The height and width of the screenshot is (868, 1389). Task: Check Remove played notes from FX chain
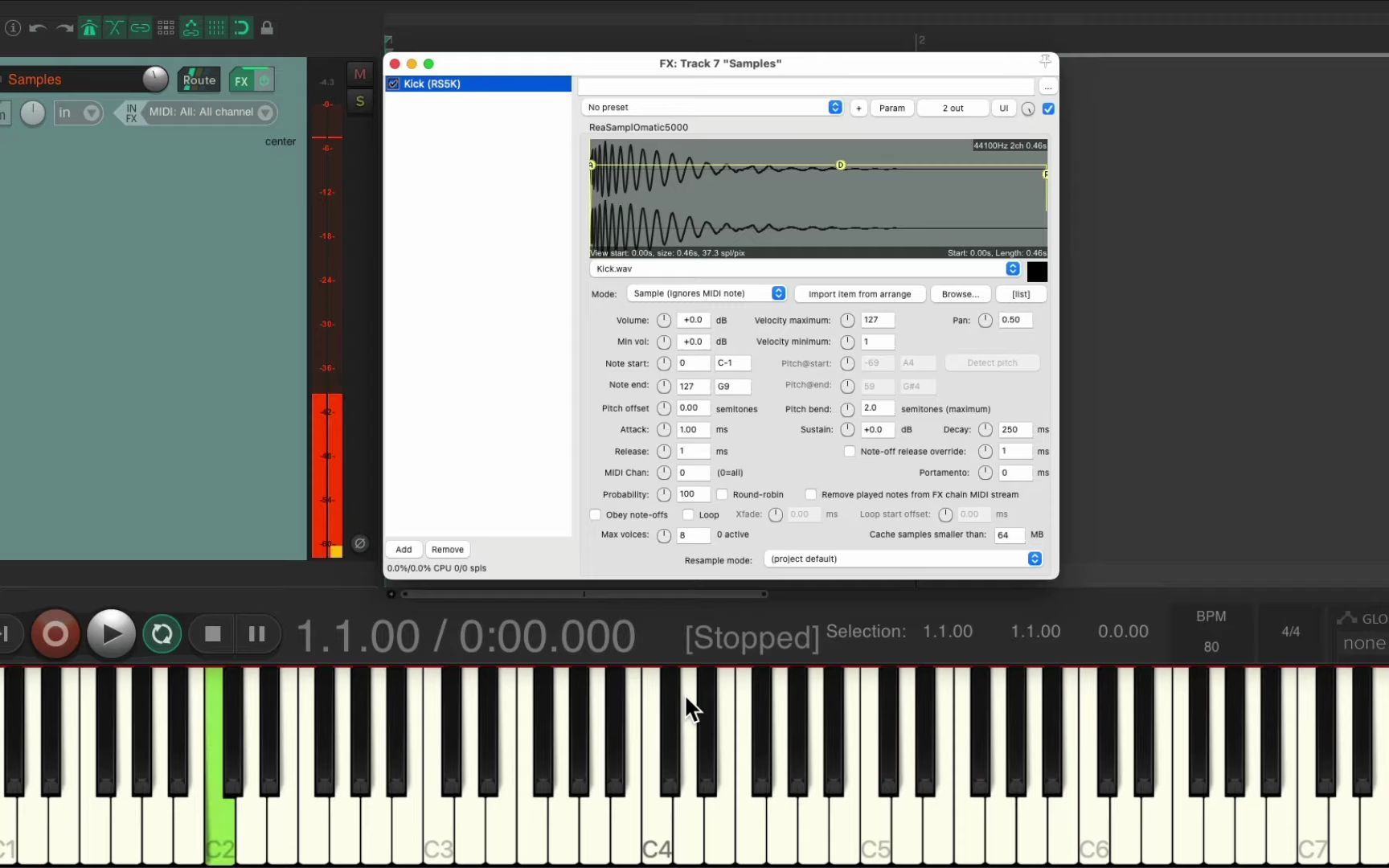click(x=811, y=494)
